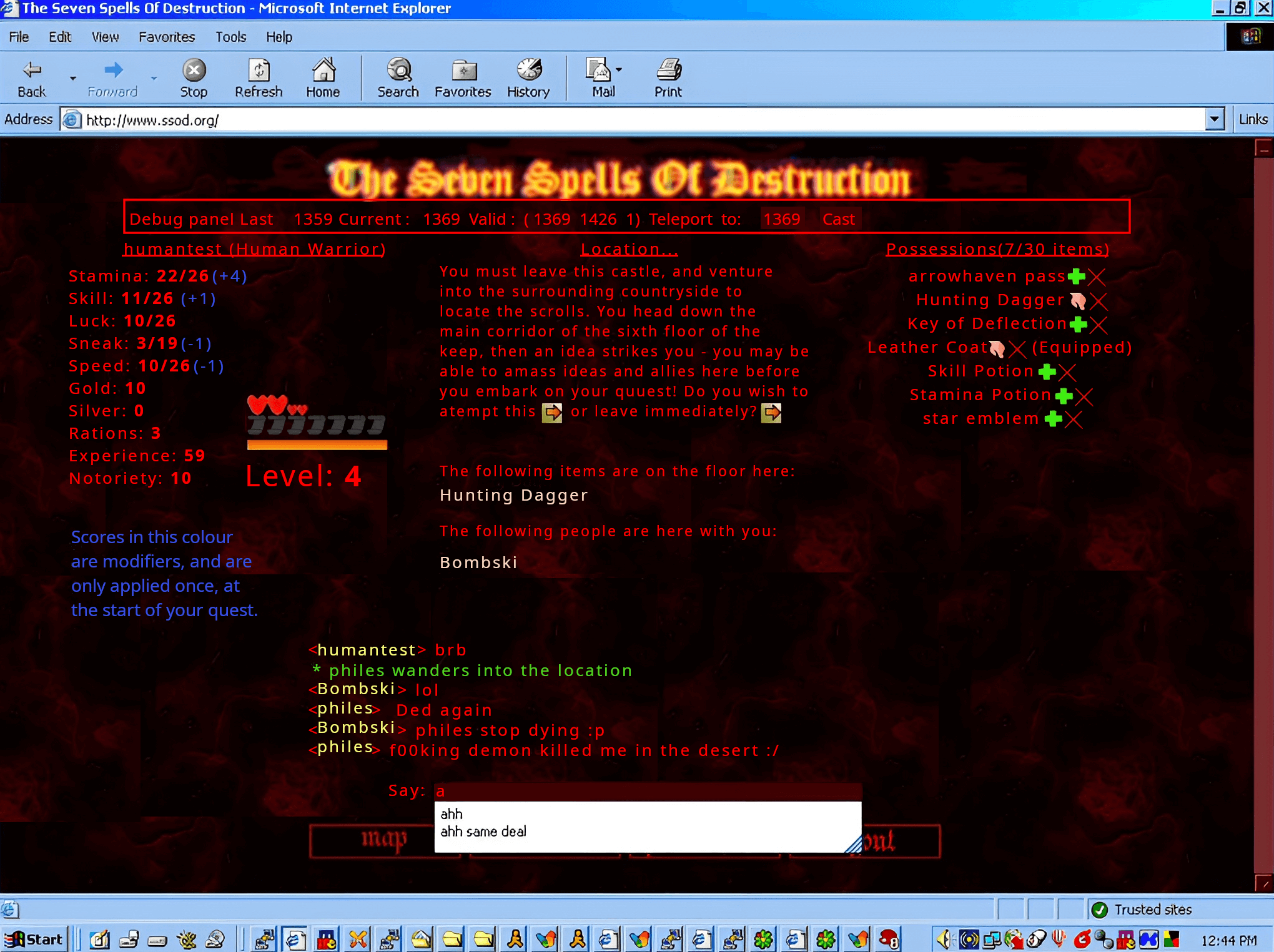This screenshot has height=952, width=1274.
Task: Open the View menu
Action: click(x=105, y=37)
